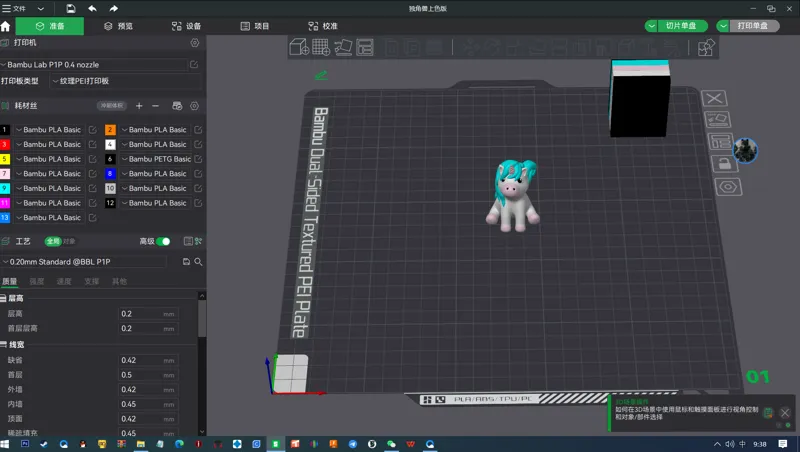Redo the last action
Image resolution: width=800 pixels, height=452 pixels.
click(113, 8)
